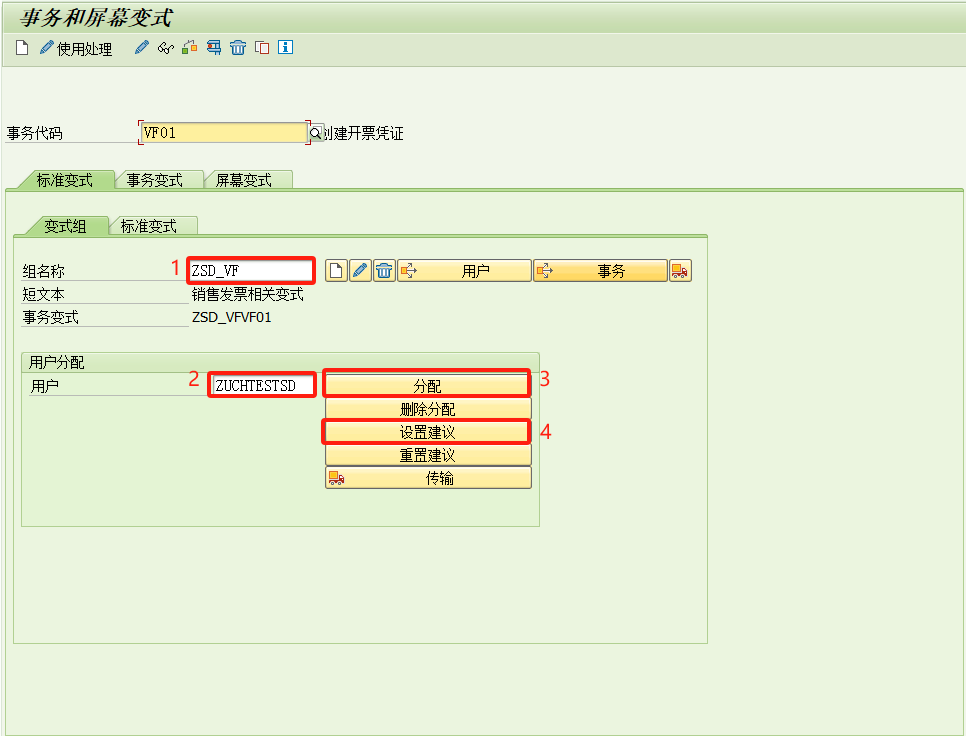Image resolution: width=966 pixels, height=736 pixels.
Task: Switch to the 事务变式 tab
Action: (155, 180)
